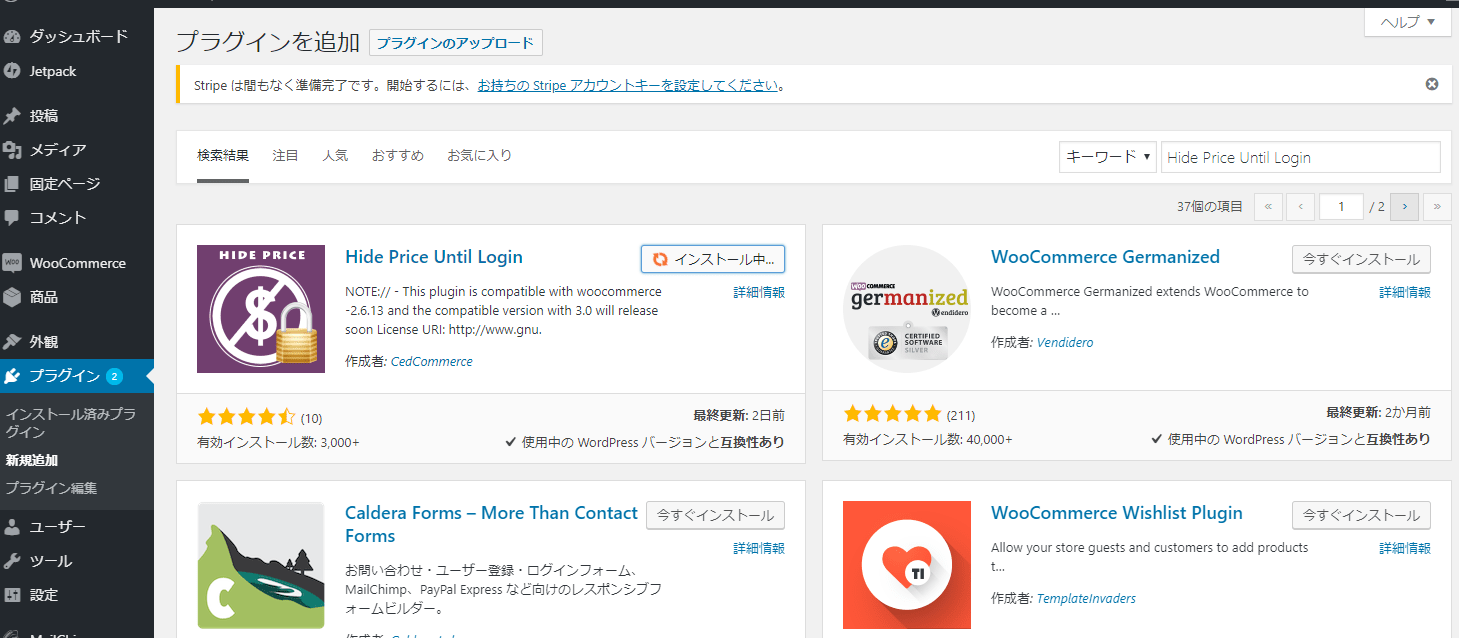This screenshot has height=638, width=1459.
Task: Select the 新規追加 submenu item
Action: pyautogui.click(x=32, y=461)
